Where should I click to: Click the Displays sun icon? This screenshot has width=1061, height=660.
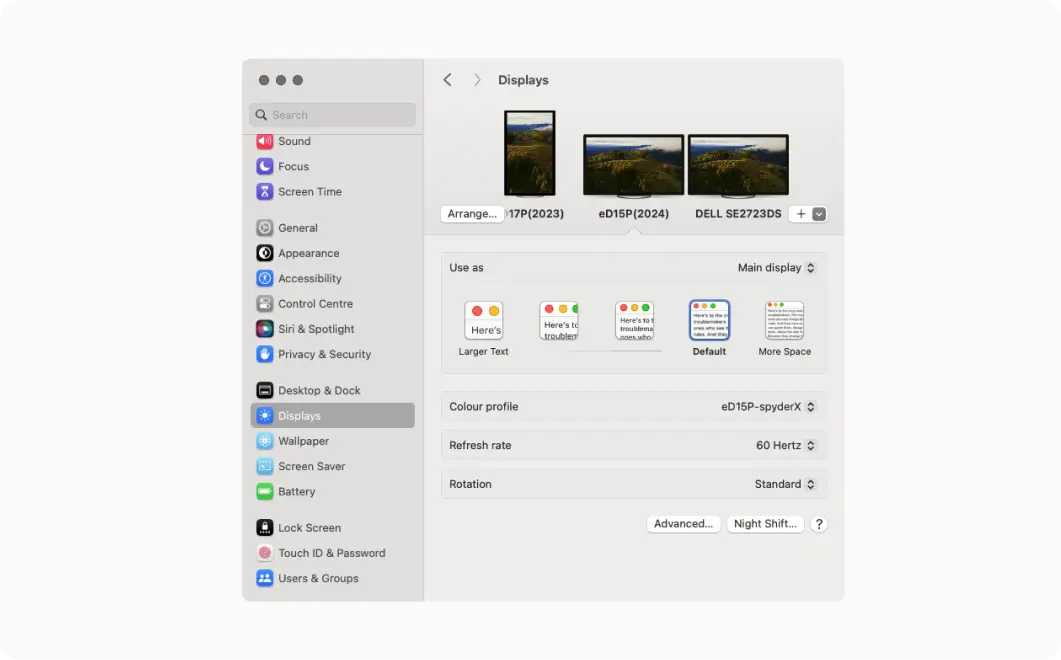265,416
